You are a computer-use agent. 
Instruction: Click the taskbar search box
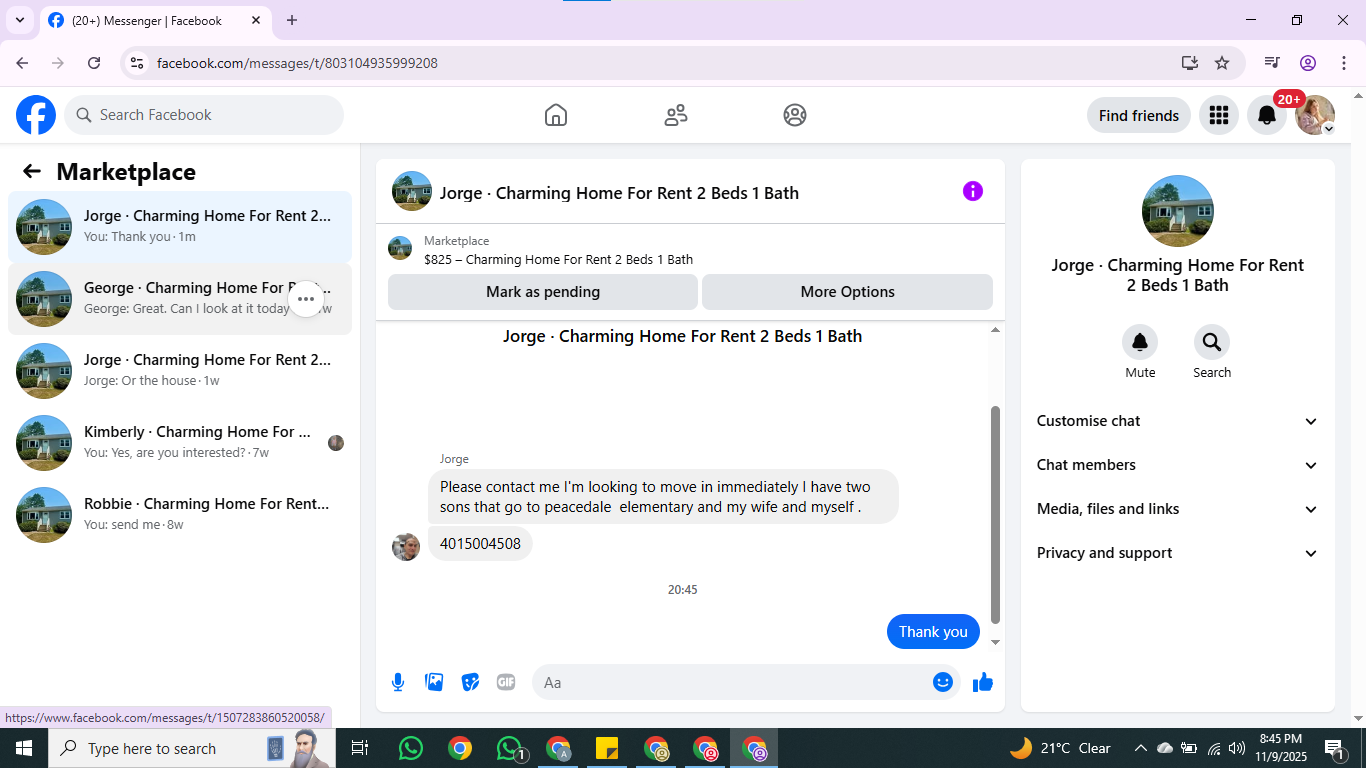point(192,748)
